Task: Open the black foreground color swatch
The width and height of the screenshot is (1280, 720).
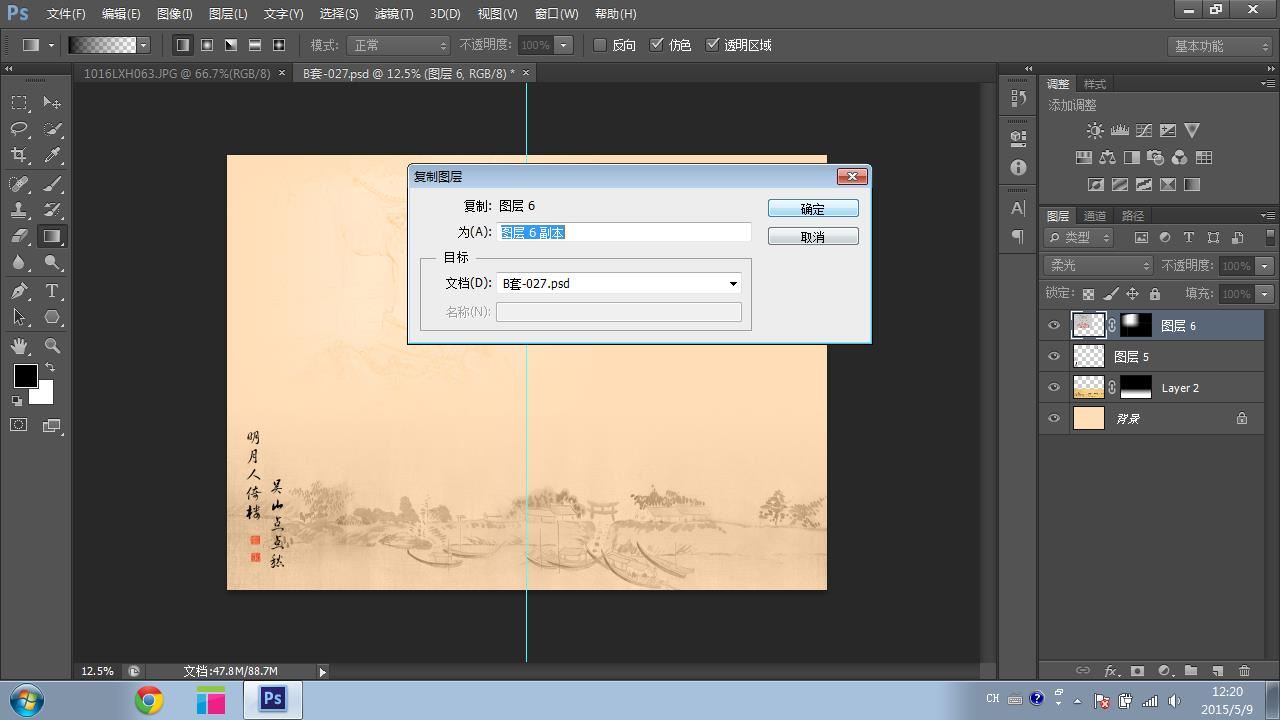Action: pos(25,376)
